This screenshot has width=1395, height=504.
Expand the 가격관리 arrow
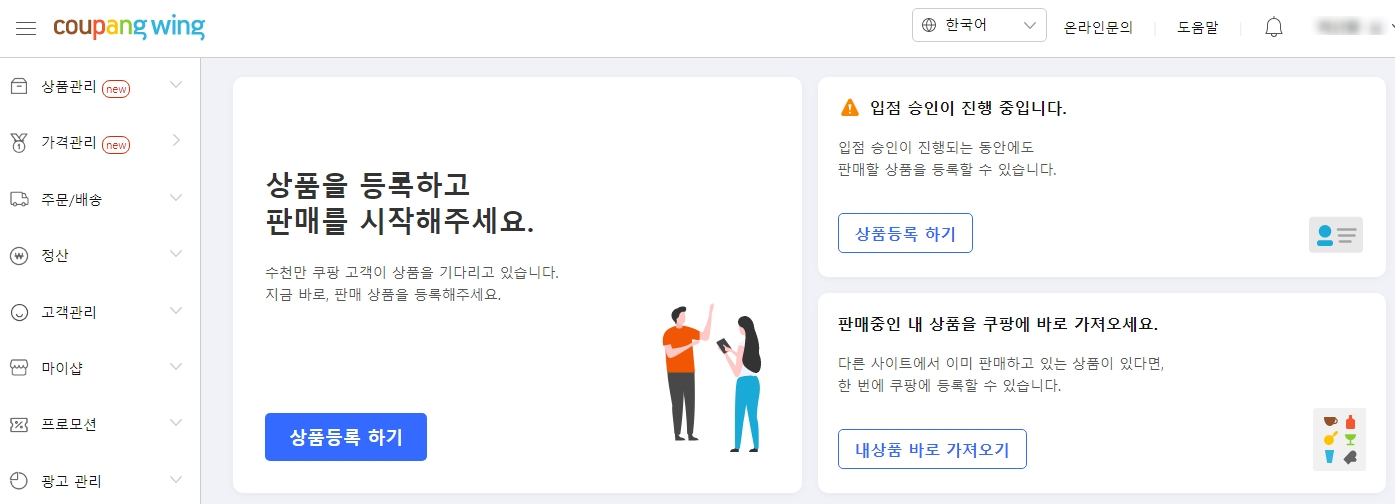point(177,141)
